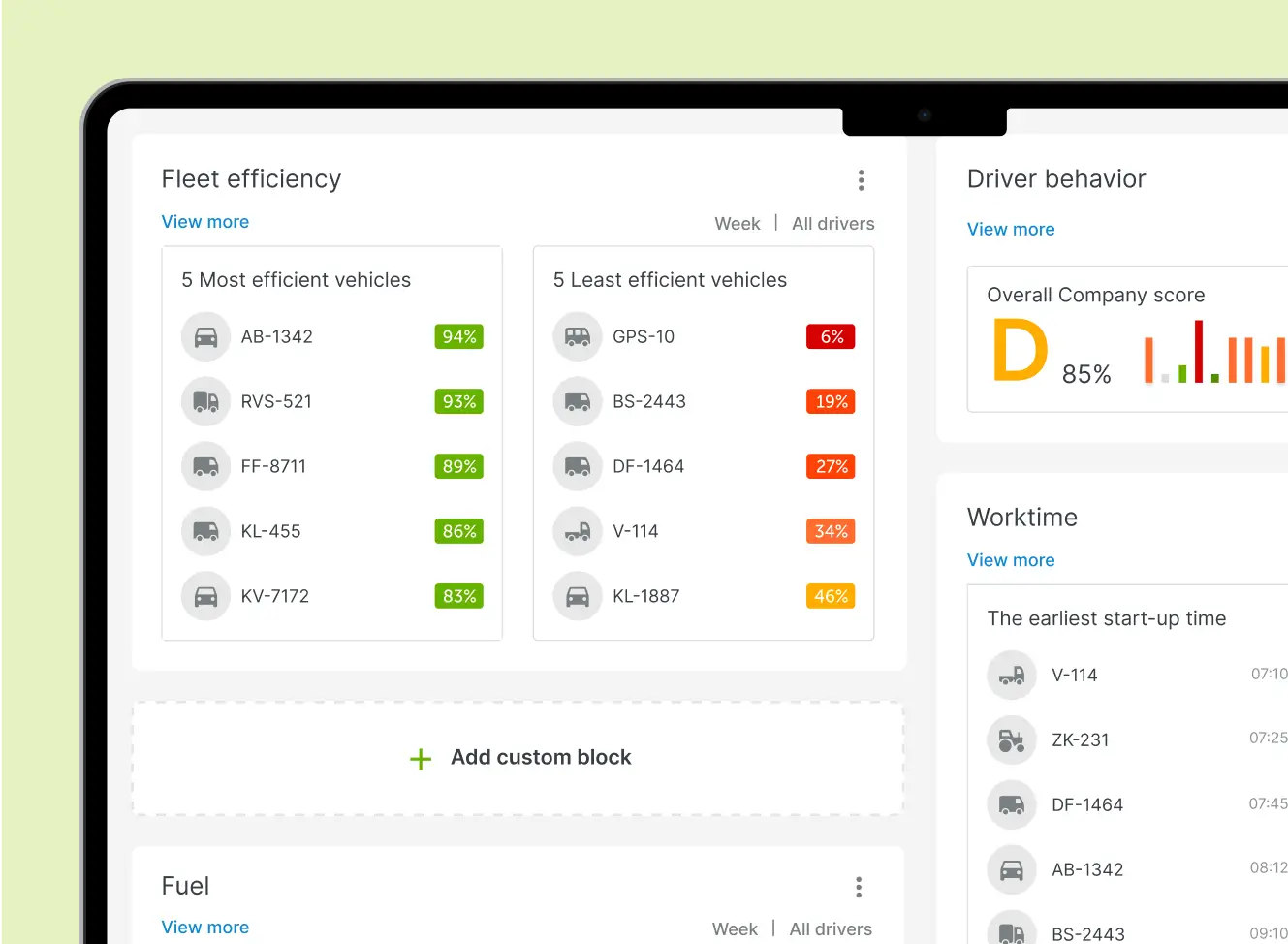Click the 6% efficiency badge for GPS-10
Screen dimensions: 1288x944
[832, 337]
